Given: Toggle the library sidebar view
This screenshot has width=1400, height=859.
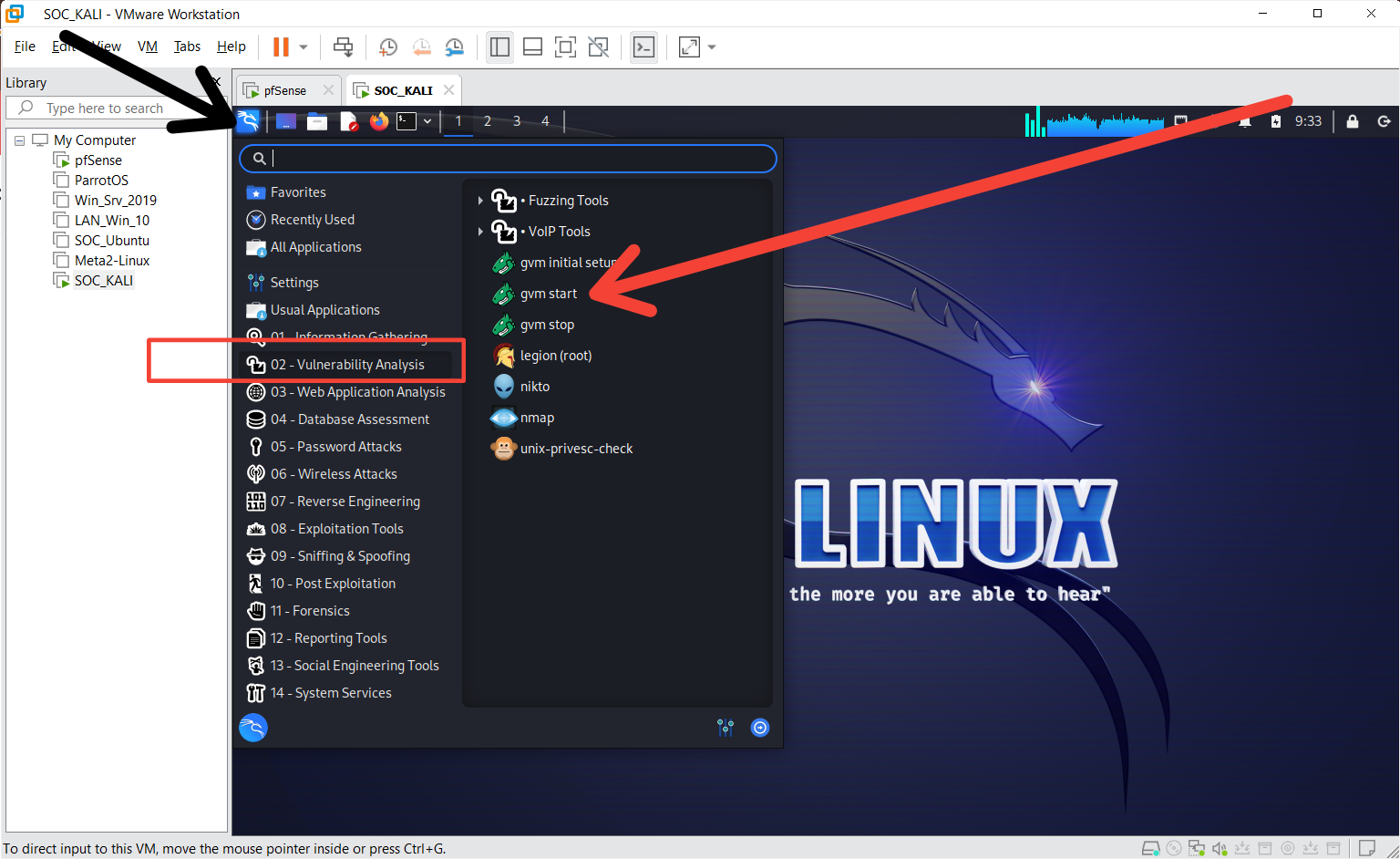Looking at the screenshot, I should pyautogui.click(x=499, y=47).
